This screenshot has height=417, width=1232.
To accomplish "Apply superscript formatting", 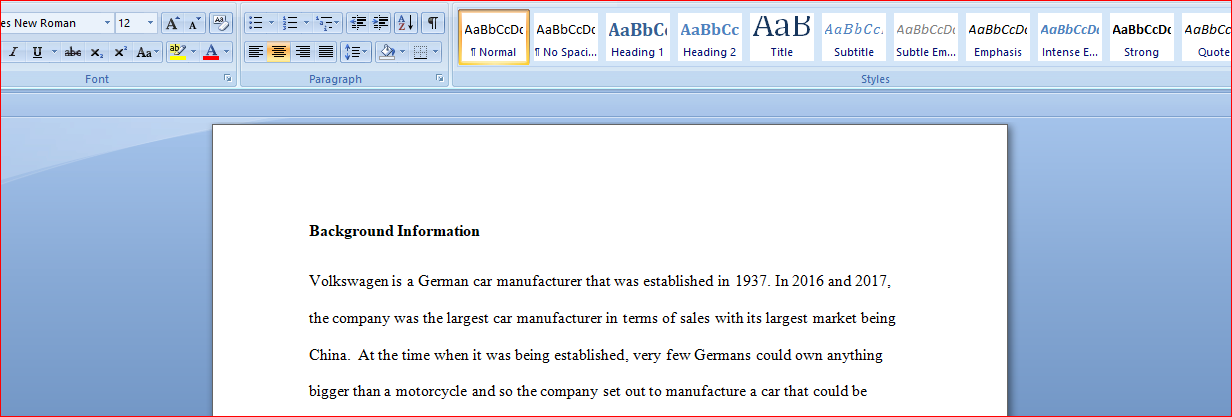I will [x=120, y=52].
